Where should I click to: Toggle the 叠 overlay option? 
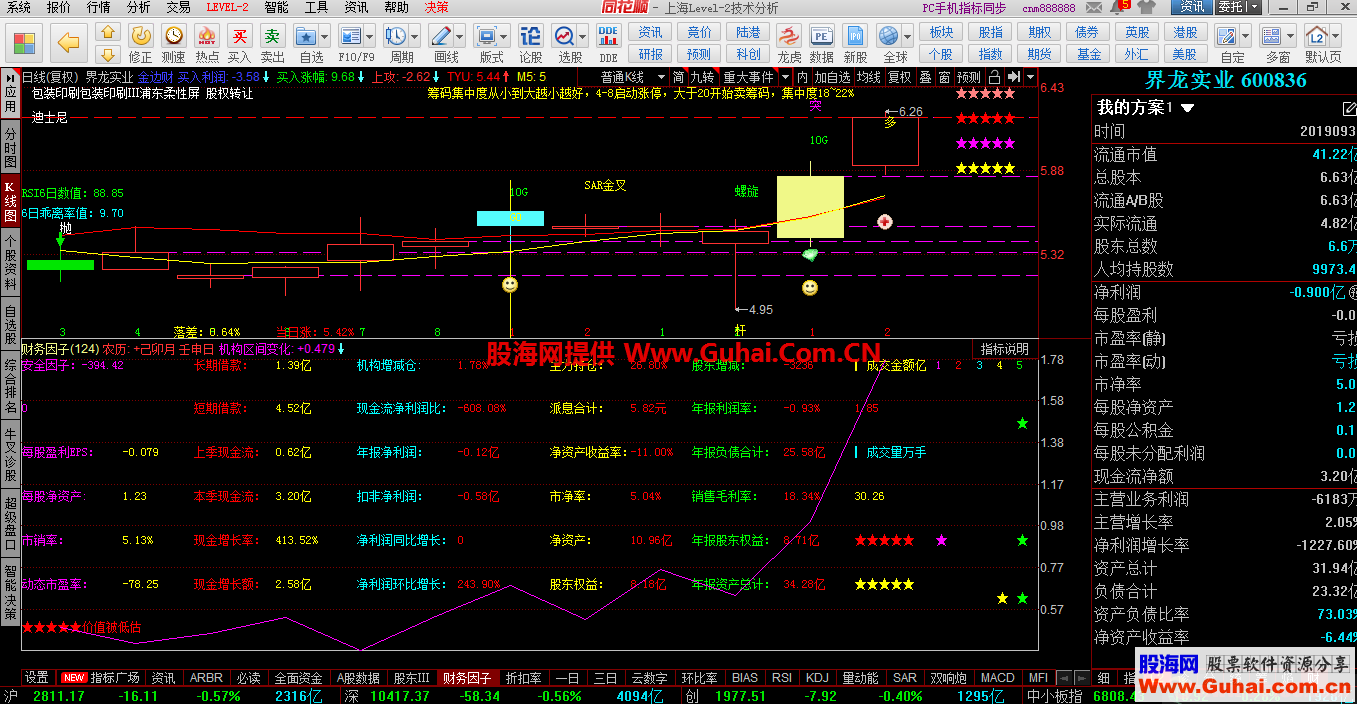point(925,77)
